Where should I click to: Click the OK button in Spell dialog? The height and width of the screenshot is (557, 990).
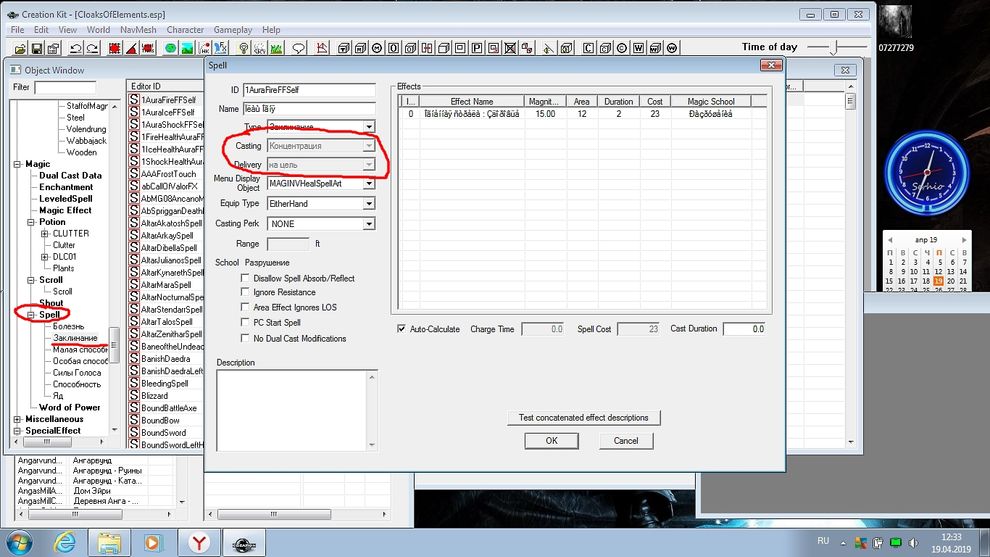click(x=552, y=440)
